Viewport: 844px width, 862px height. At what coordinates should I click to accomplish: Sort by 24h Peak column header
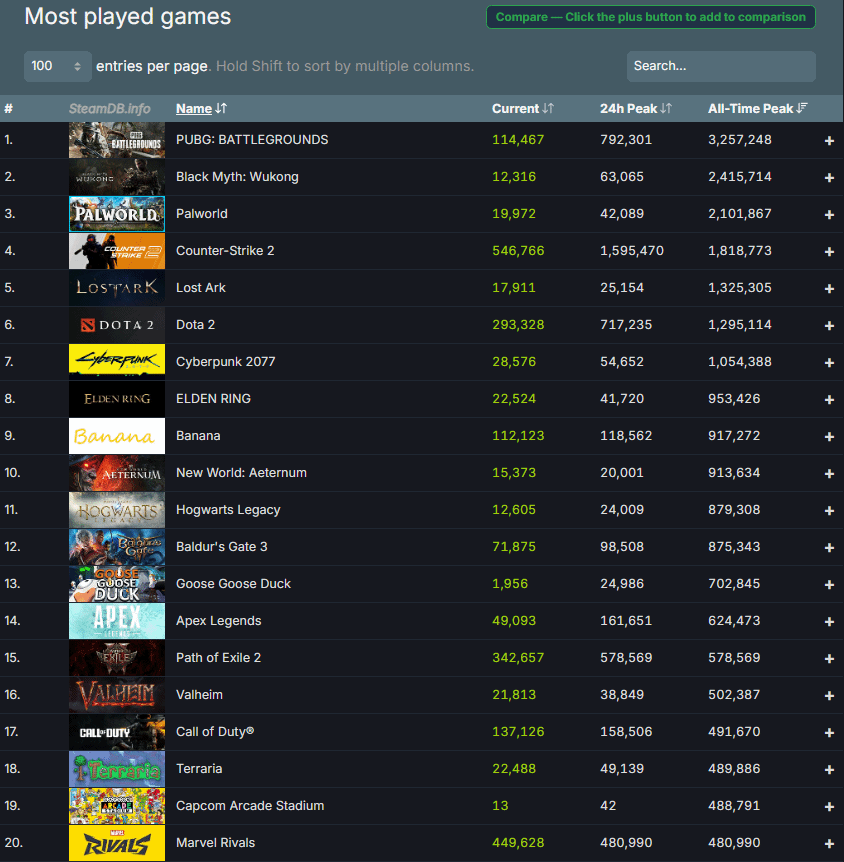635,108
